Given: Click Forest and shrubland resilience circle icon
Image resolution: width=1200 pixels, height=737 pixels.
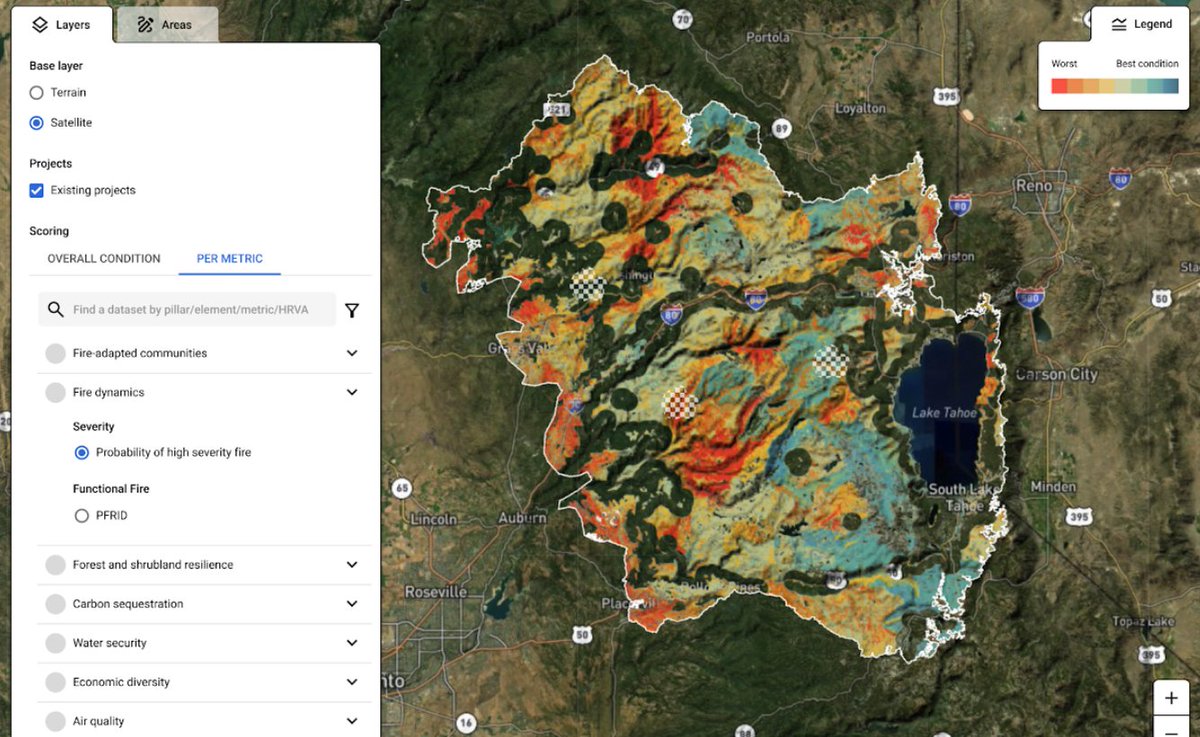Looking at the screenshot, I should click(56, 565).
